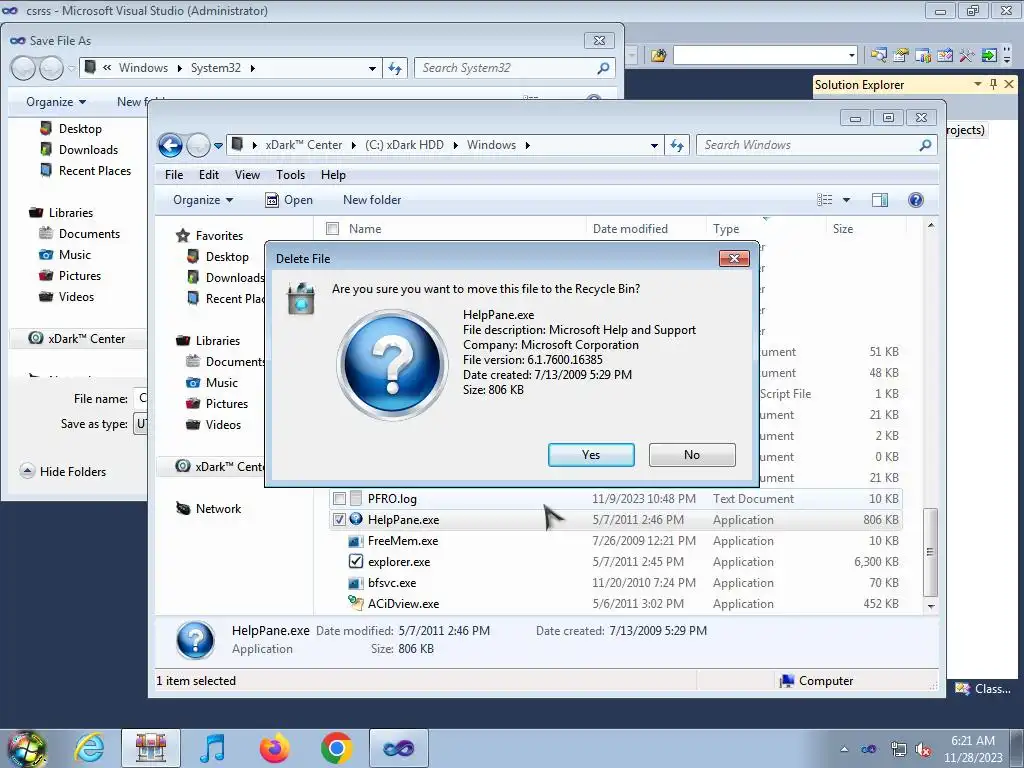Image resolution: width=1024 pixels, height=768 pixels.
Task: Tick the PFRO.log checkbox
Action: point(339,499)
